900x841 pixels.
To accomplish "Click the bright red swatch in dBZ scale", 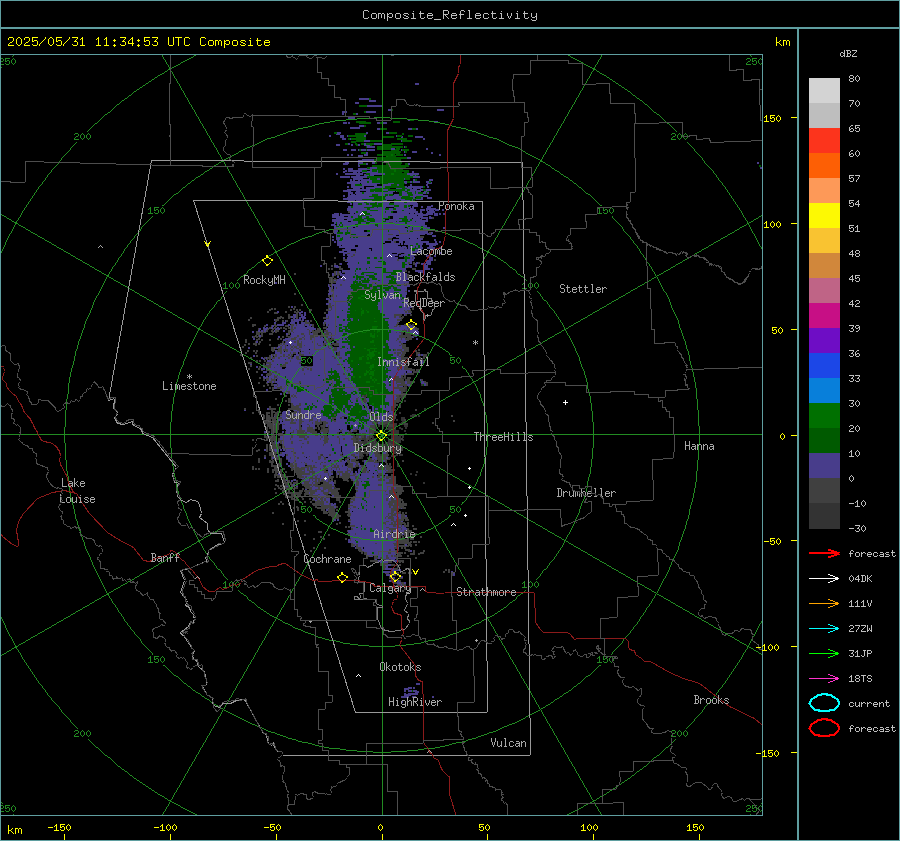I will tap(824, 140).
